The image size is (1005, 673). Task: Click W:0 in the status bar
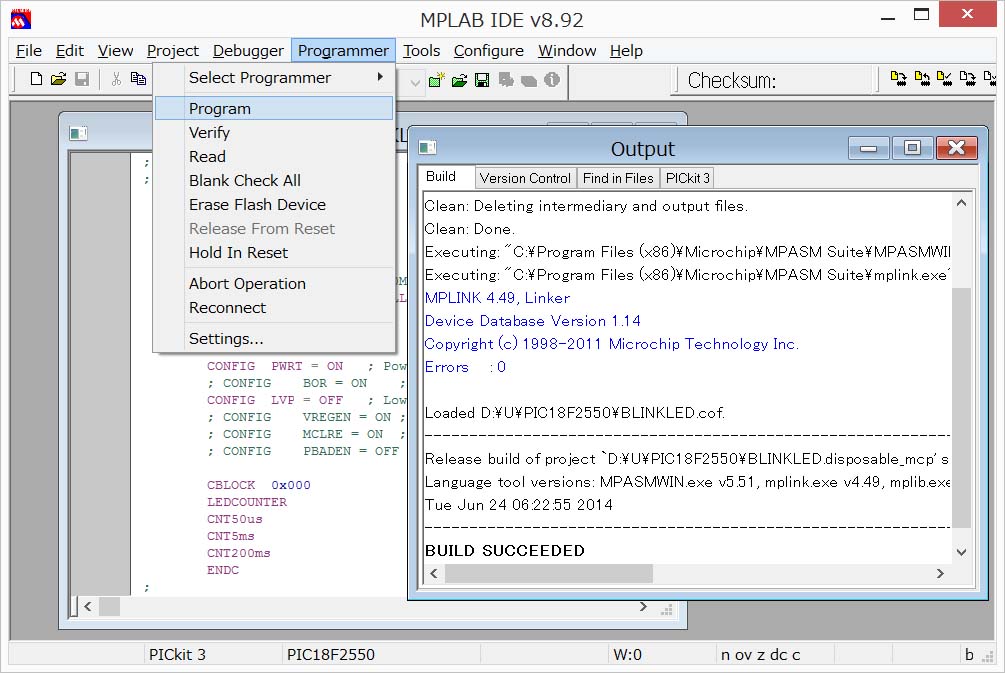coord(627,654)
